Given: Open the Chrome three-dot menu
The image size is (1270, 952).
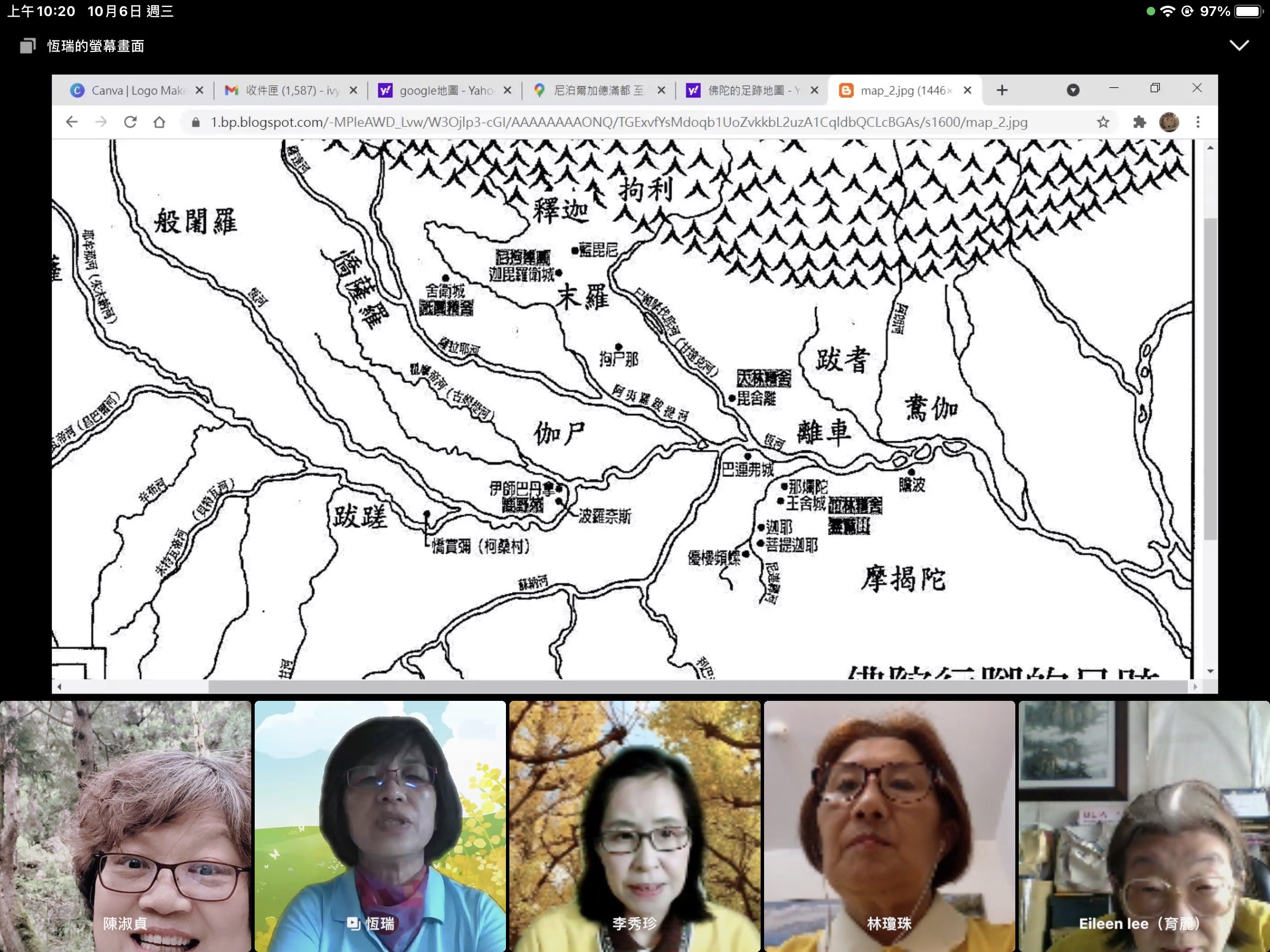Looking at the screenshot, I should [x=1197, y=122].
